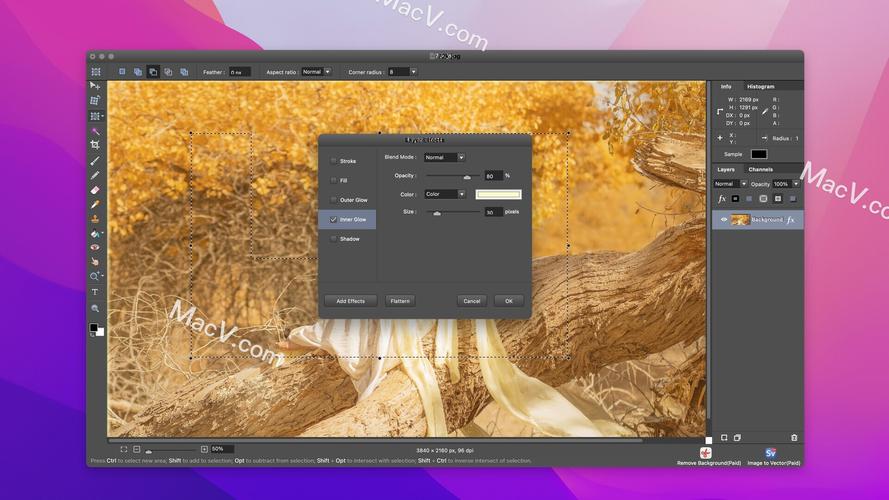Click the New Selection mode icon
The height and width of the screenshot is (500, 889).
pos(122,72)
